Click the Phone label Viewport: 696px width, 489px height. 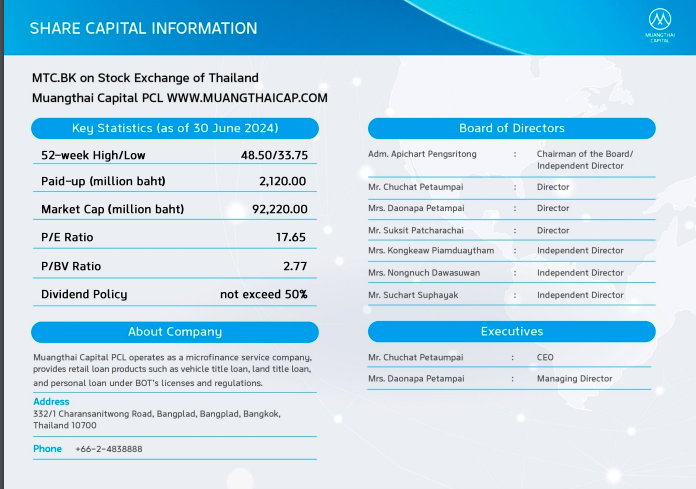[47, 449]
